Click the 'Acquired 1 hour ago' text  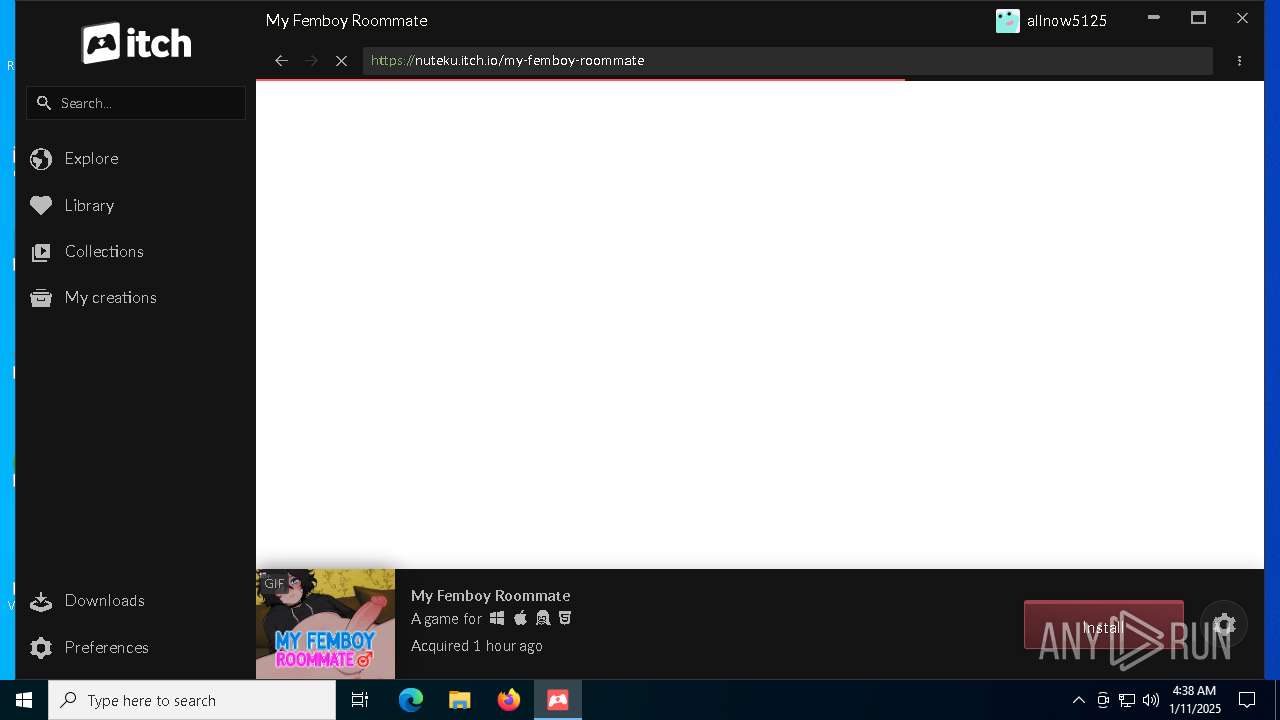coord(477,645)
